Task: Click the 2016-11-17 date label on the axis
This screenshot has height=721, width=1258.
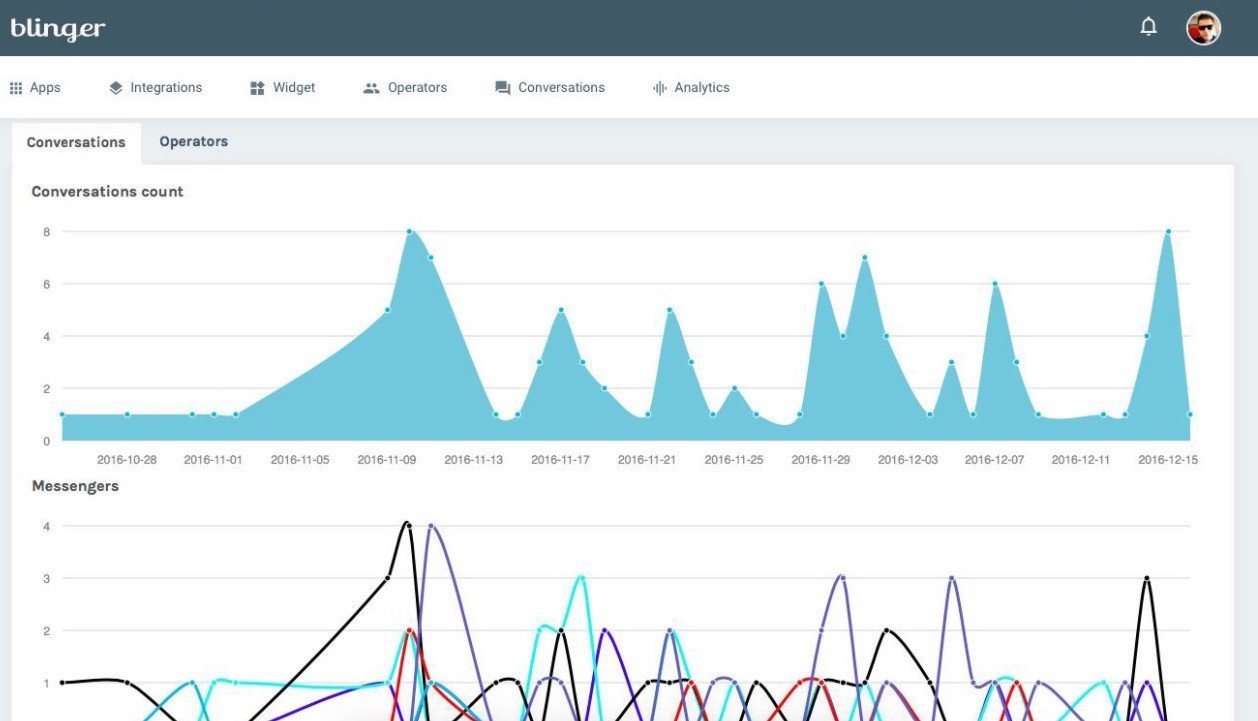Action: (560, 460)
